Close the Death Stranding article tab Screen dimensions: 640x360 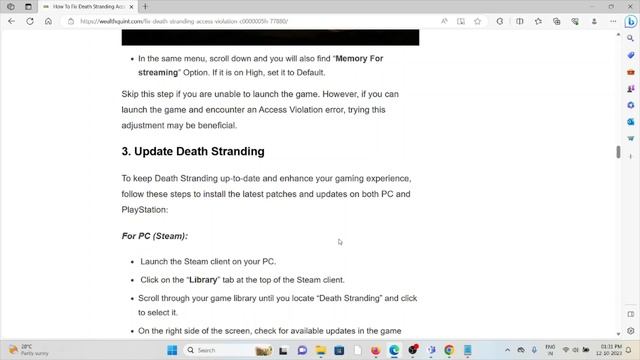point(131,7)
